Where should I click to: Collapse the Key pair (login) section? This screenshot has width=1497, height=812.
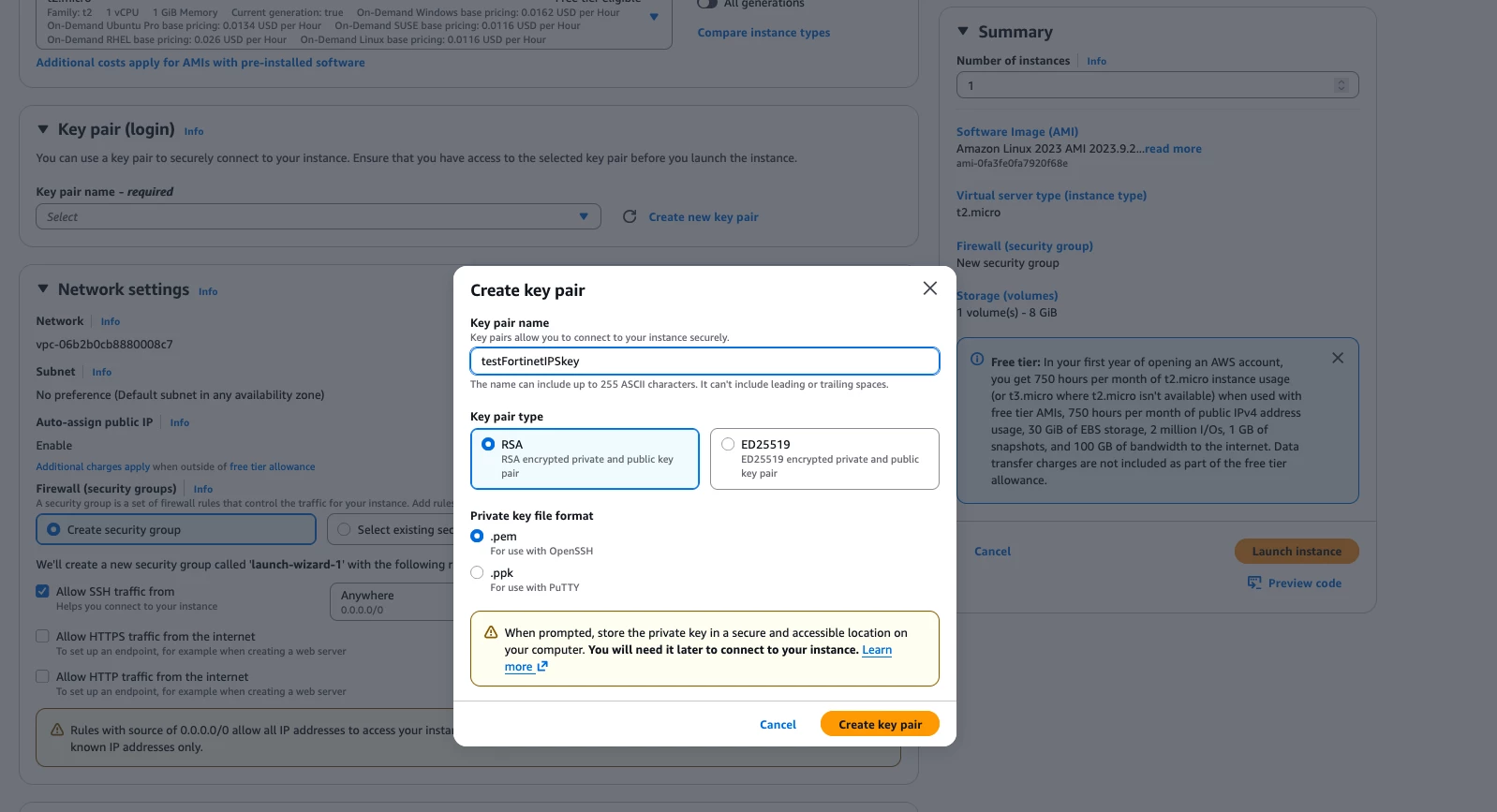(x=43, y=129)
